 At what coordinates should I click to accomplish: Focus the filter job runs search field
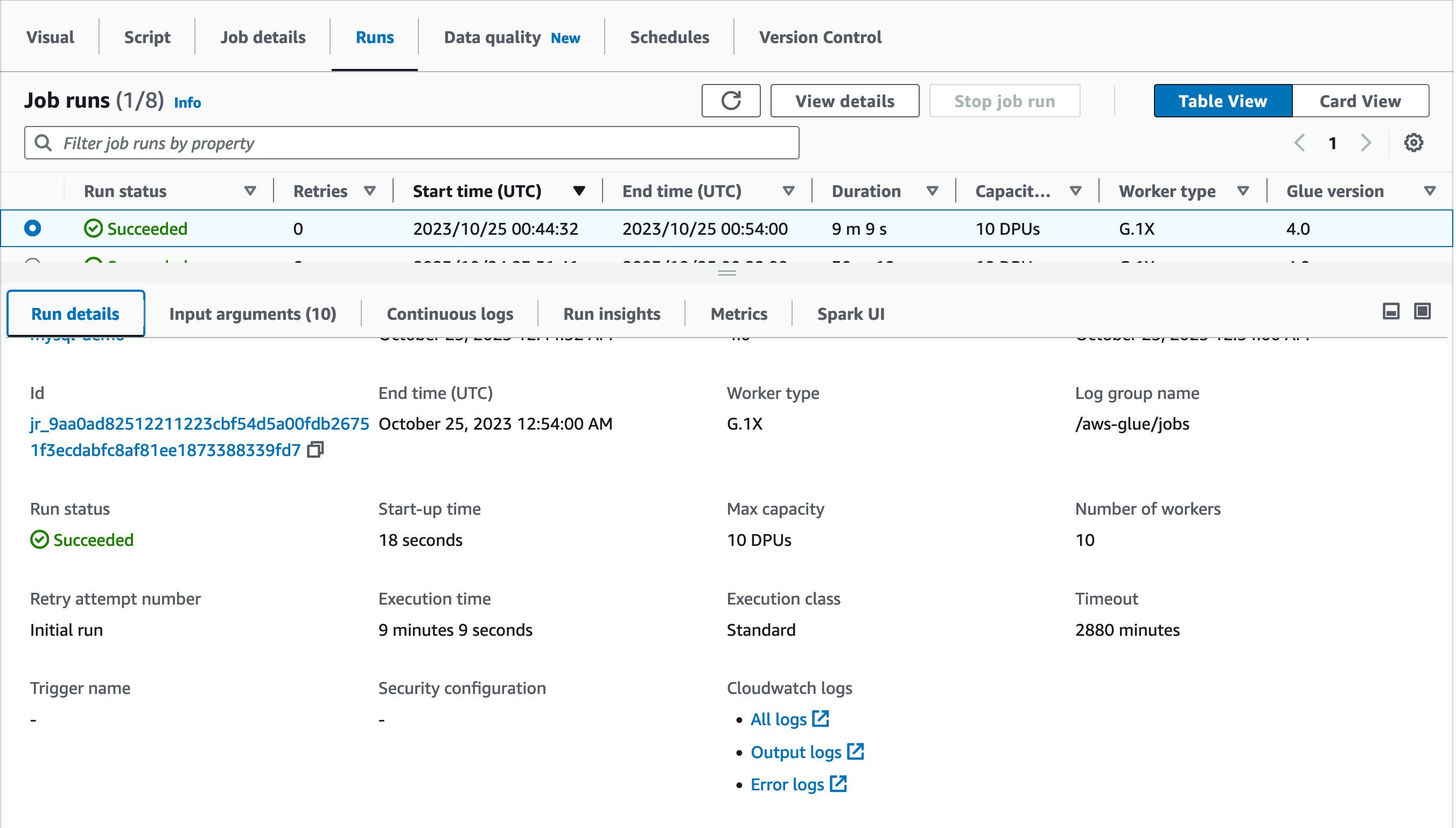(412, 143)
